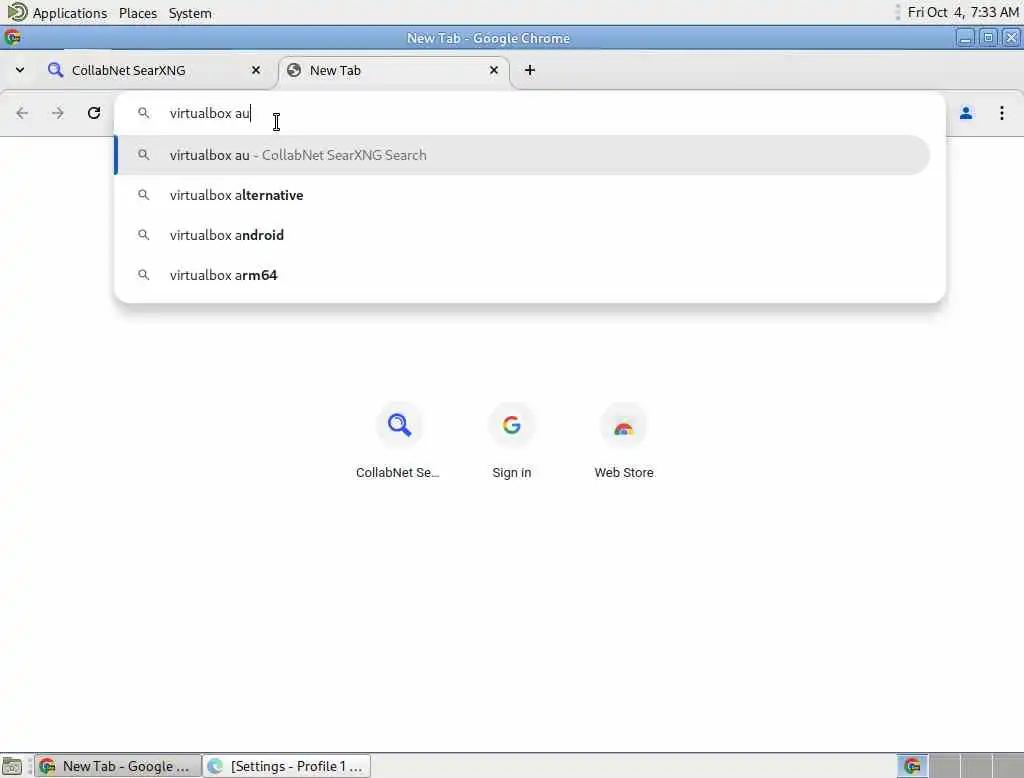
Task: Open the Chrome three-dot menu
Action: pyautogui.click(x=1001, y=113)
